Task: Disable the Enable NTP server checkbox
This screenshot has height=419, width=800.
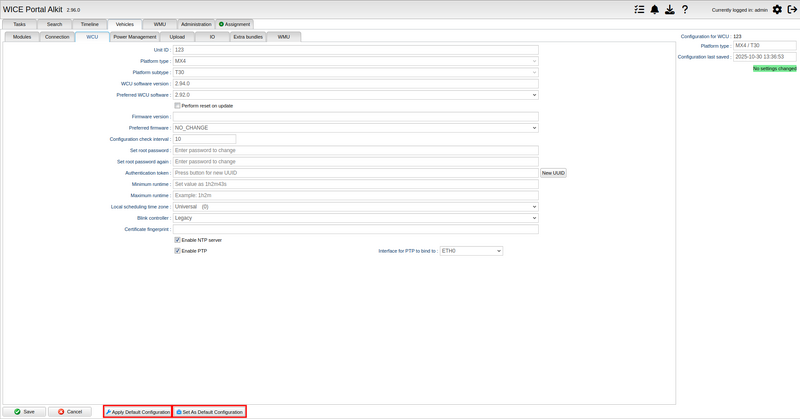Action: [x=178, y=240]
